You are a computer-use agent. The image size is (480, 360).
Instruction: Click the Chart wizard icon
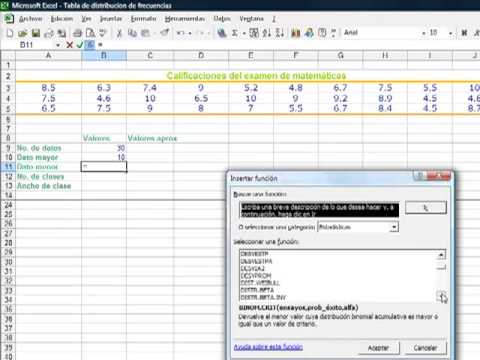[x=295, y=33]
